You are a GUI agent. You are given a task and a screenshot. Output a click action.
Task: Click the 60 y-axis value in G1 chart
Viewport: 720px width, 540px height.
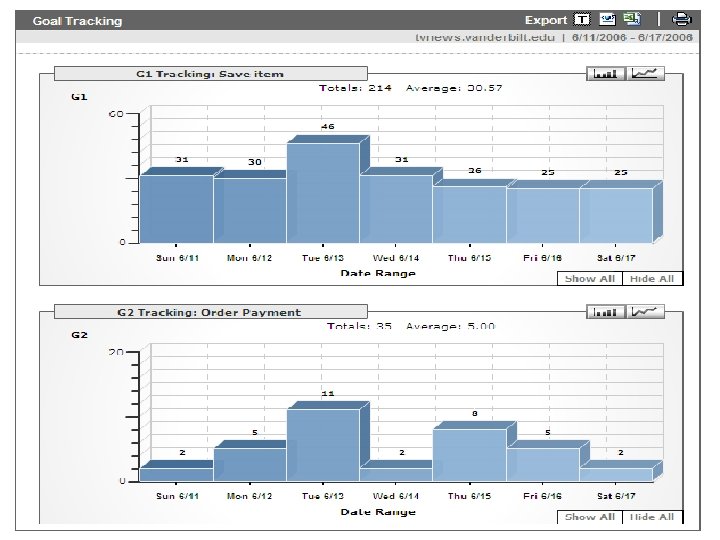[x=116, y=114]
